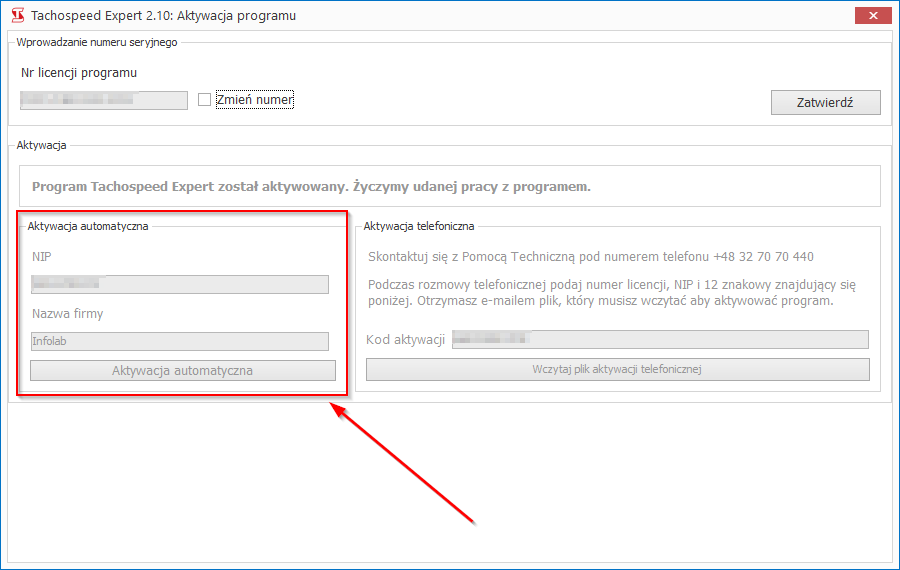Click the NIP input field

[180, 284]
